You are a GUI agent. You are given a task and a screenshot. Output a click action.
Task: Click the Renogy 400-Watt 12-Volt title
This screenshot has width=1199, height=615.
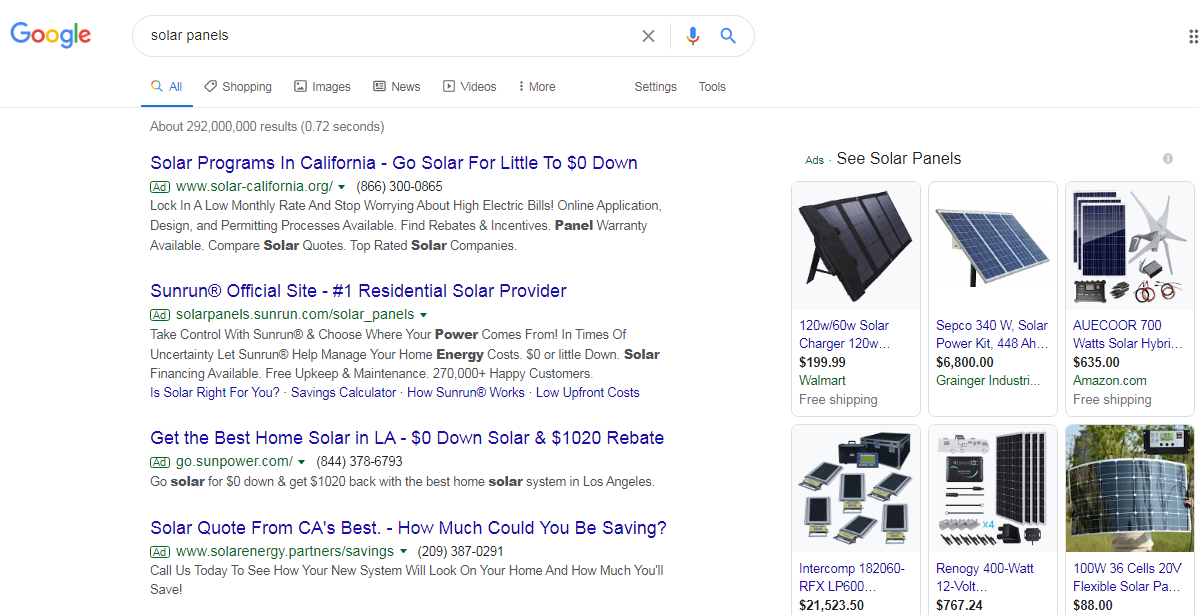click(985, 578)
